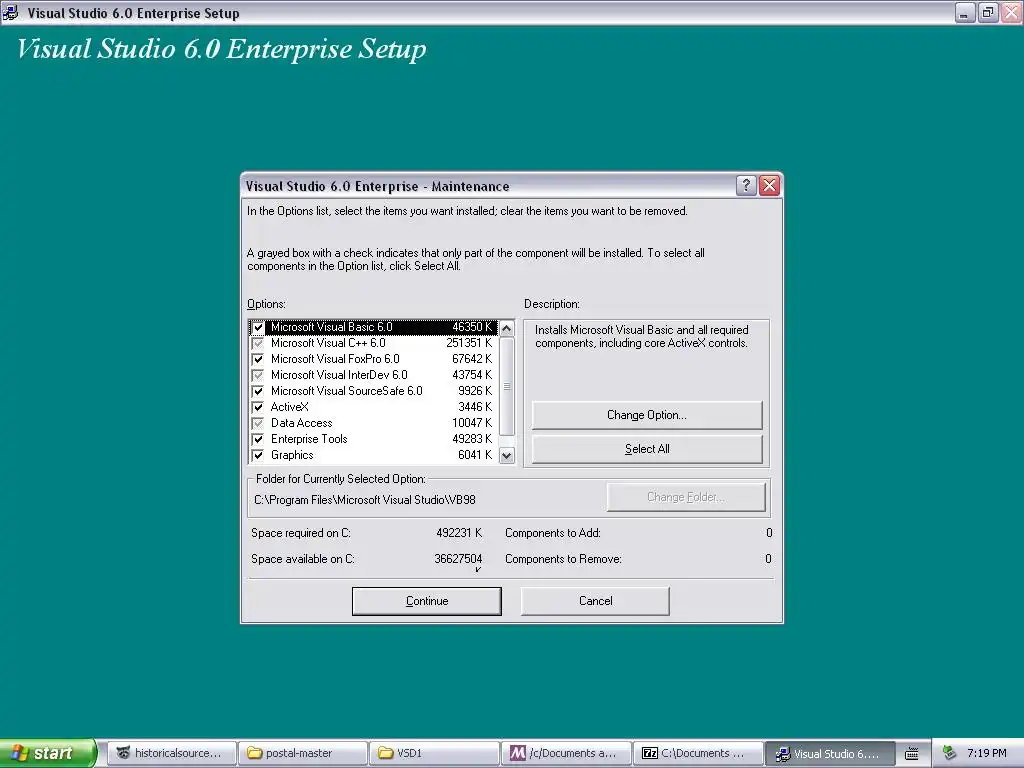This screenshot has height=768, width=1024.
Task: Toggle the Graphics checkbox
Action: [258, 455]
